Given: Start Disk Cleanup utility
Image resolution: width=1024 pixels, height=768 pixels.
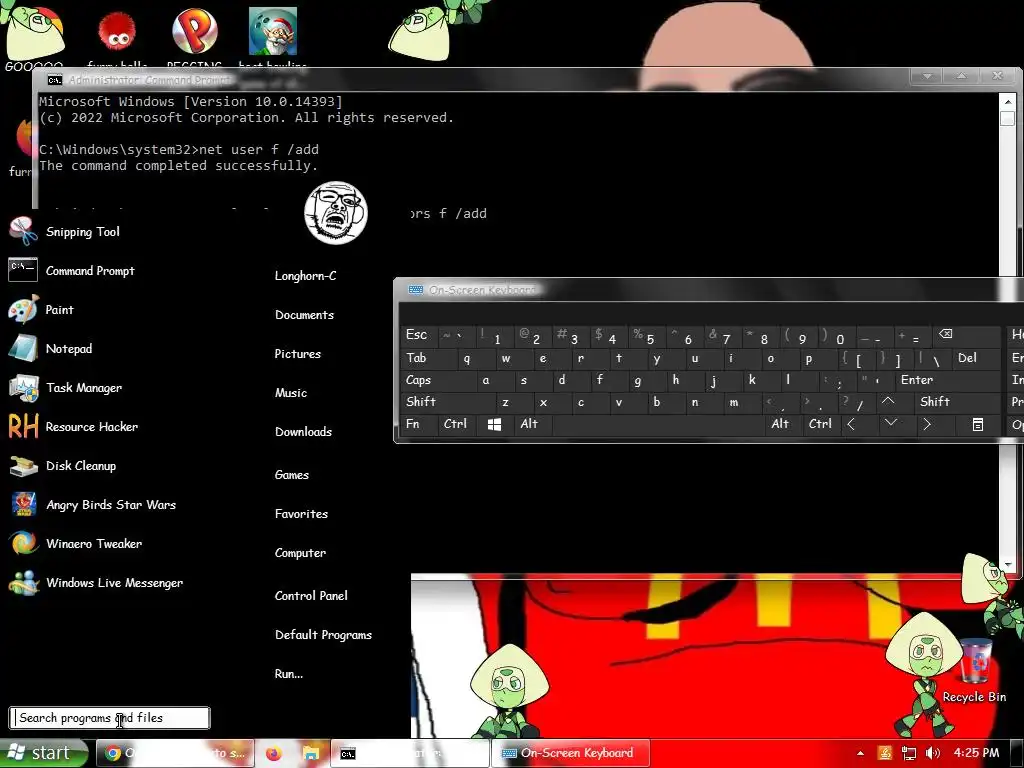Looking at the screenshot, I should 62,466.
